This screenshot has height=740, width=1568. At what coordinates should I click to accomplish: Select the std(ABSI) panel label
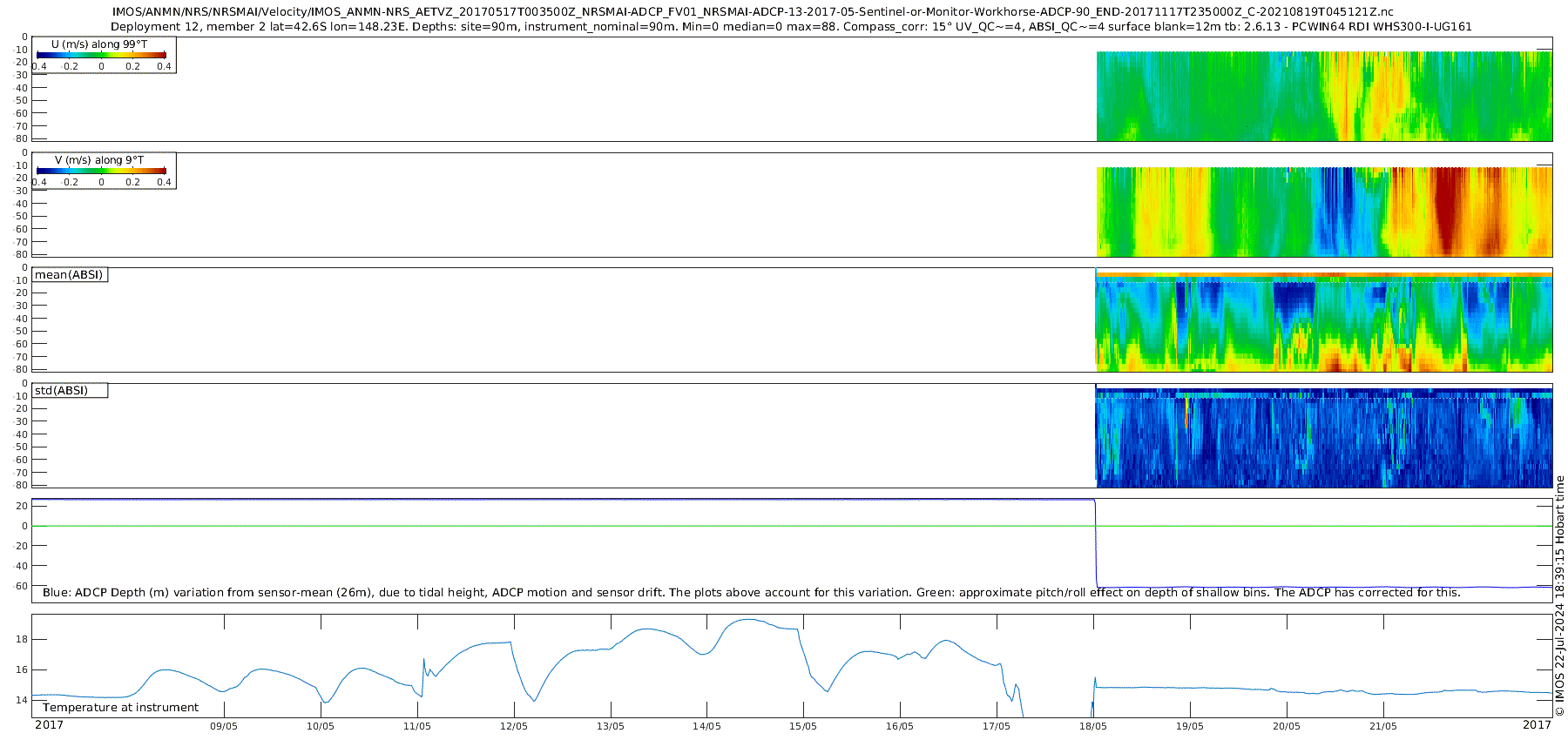(x=61, y=391)
